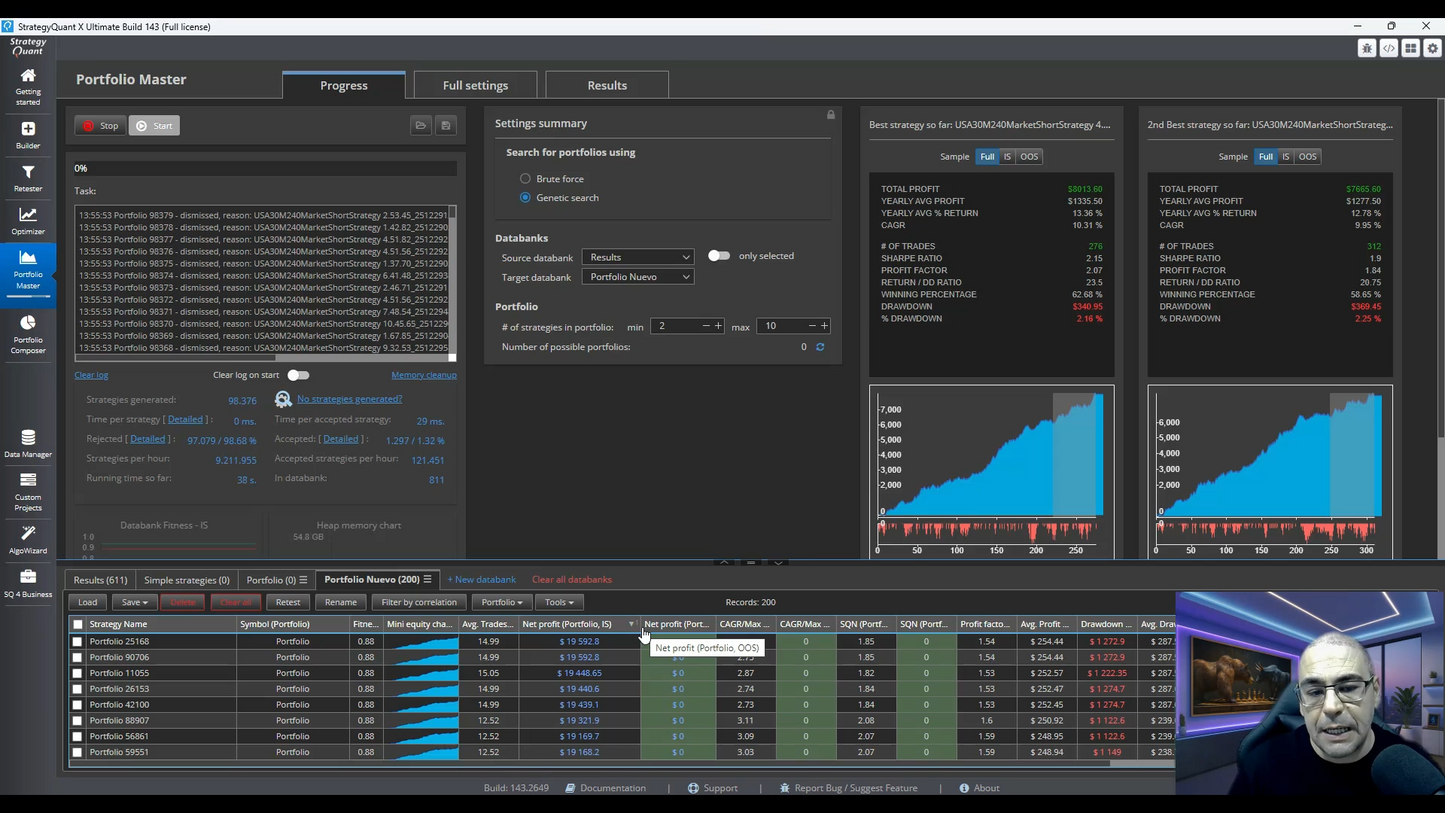Open the Target databank dropdown

point(637,277)
